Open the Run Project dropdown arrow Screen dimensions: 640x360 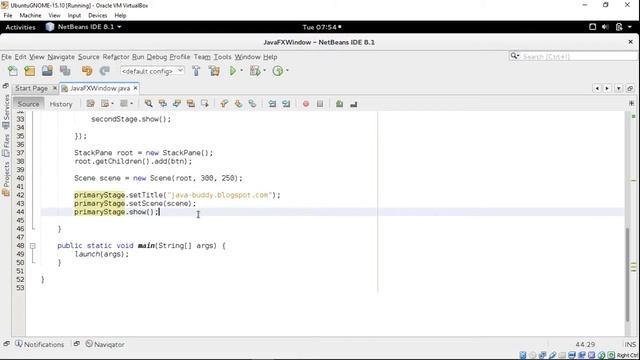pos(242,71)
